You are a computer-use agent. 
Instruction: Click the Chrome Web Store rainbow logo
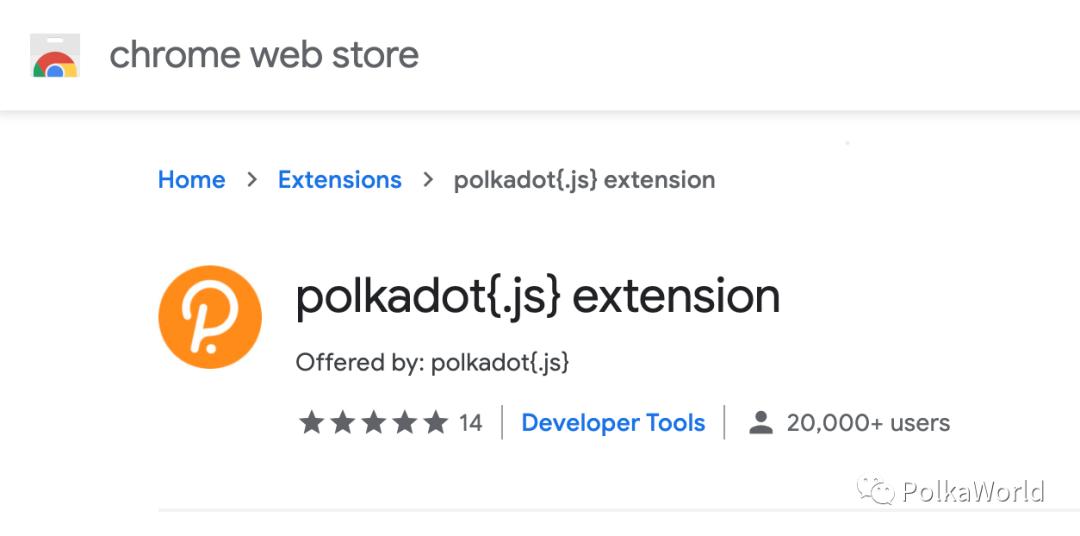click(x=55, y=56)
